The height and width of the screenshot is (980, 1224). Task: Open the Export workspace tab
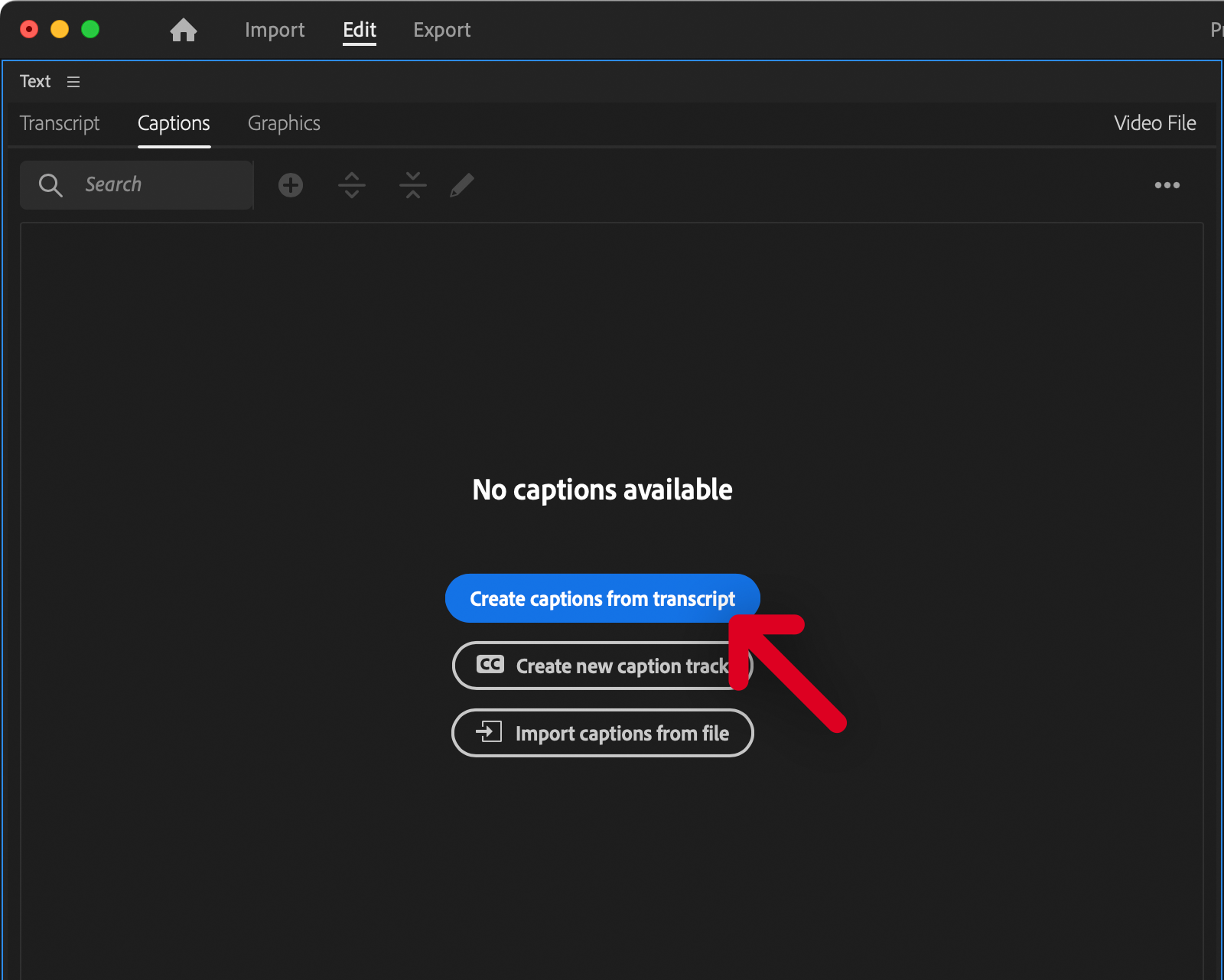(441, 30)
